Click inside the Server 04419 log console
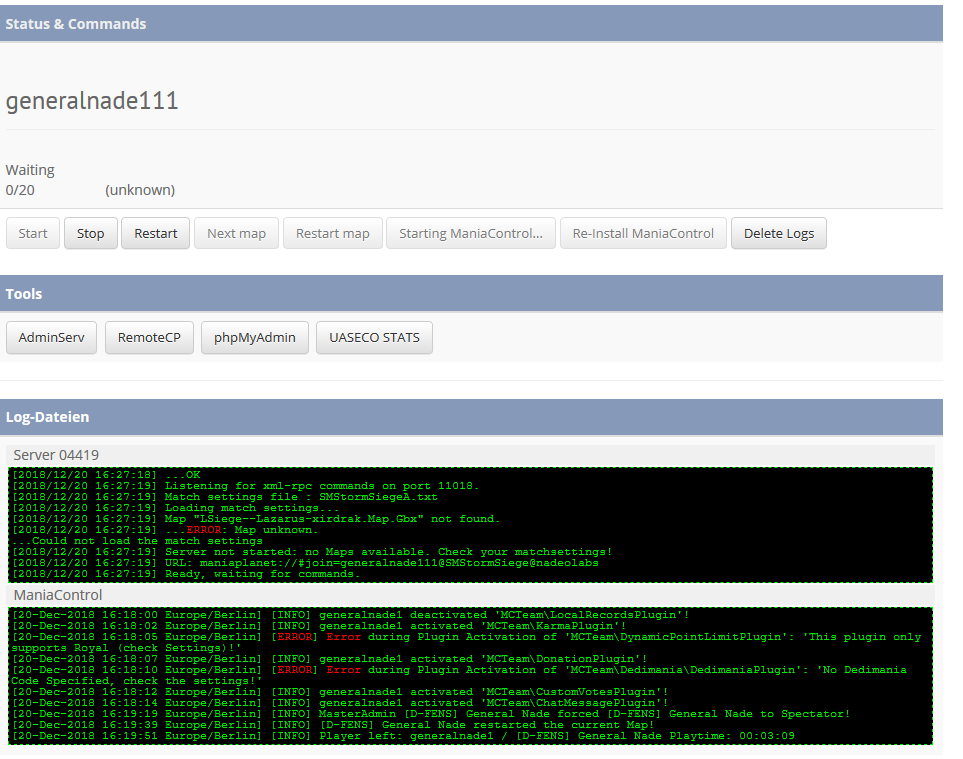This screenshot has width=963, height=759. pos(470,525)
